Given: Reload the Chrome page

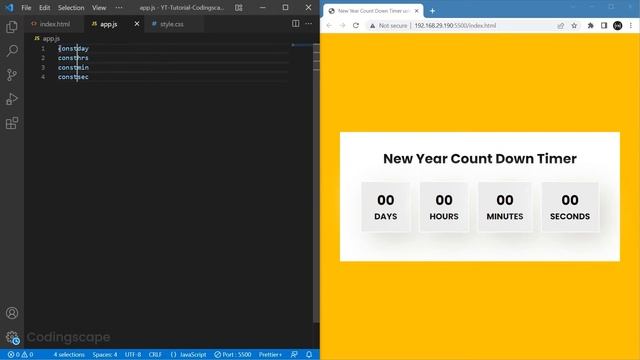Looking at the screenshot, I should tap(356, 25).
